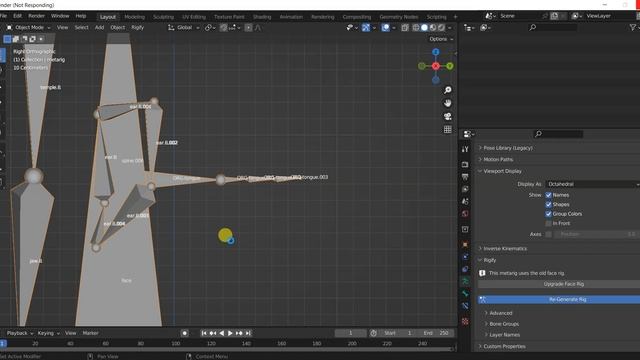Uncheck the Names checkbox
This screenshot has height=360, width=640.
point(549,195)
